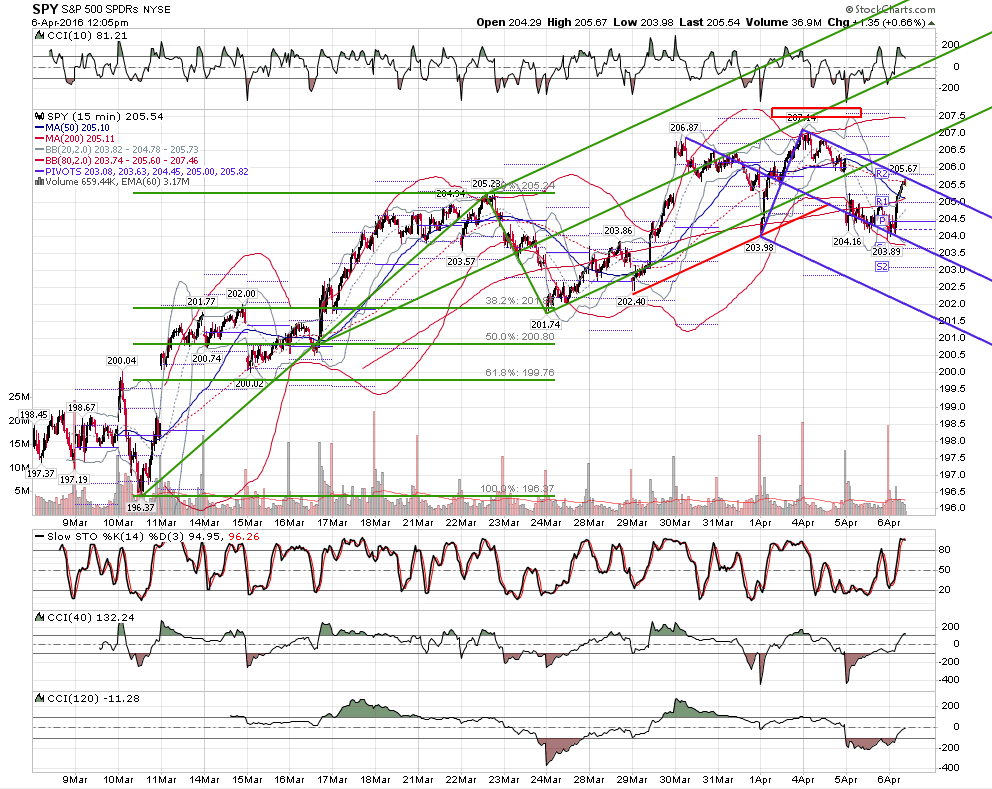Viewport: 992px width, 789px height.
Task: Click the 'SPY (15 min) 205.54' legend label
Action: (105, 116)
